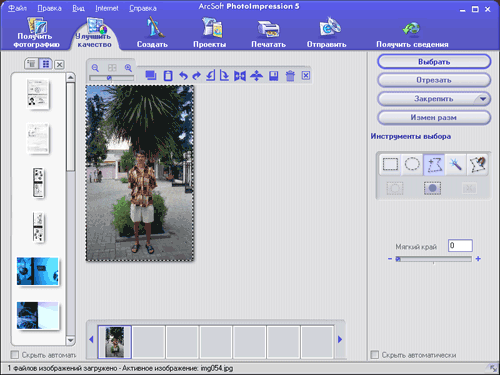Click the paste clipboard icon
The height and width of the screenshot is (375, 500).
coord(168,76)
